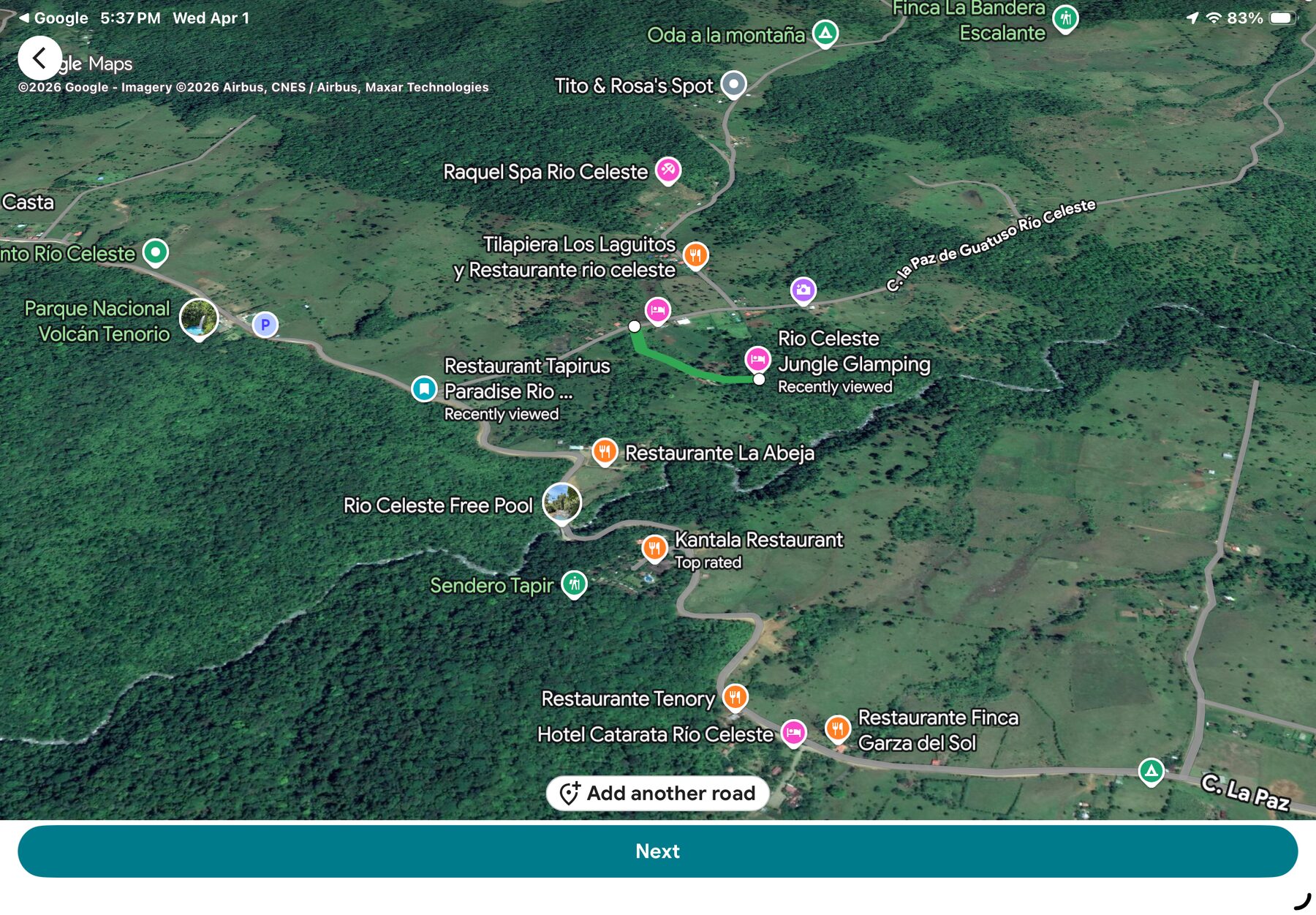Tap the Rio Celeste Jungle Glamping label
This screenshot has width=1316, height=915.
tap(854, 351)
